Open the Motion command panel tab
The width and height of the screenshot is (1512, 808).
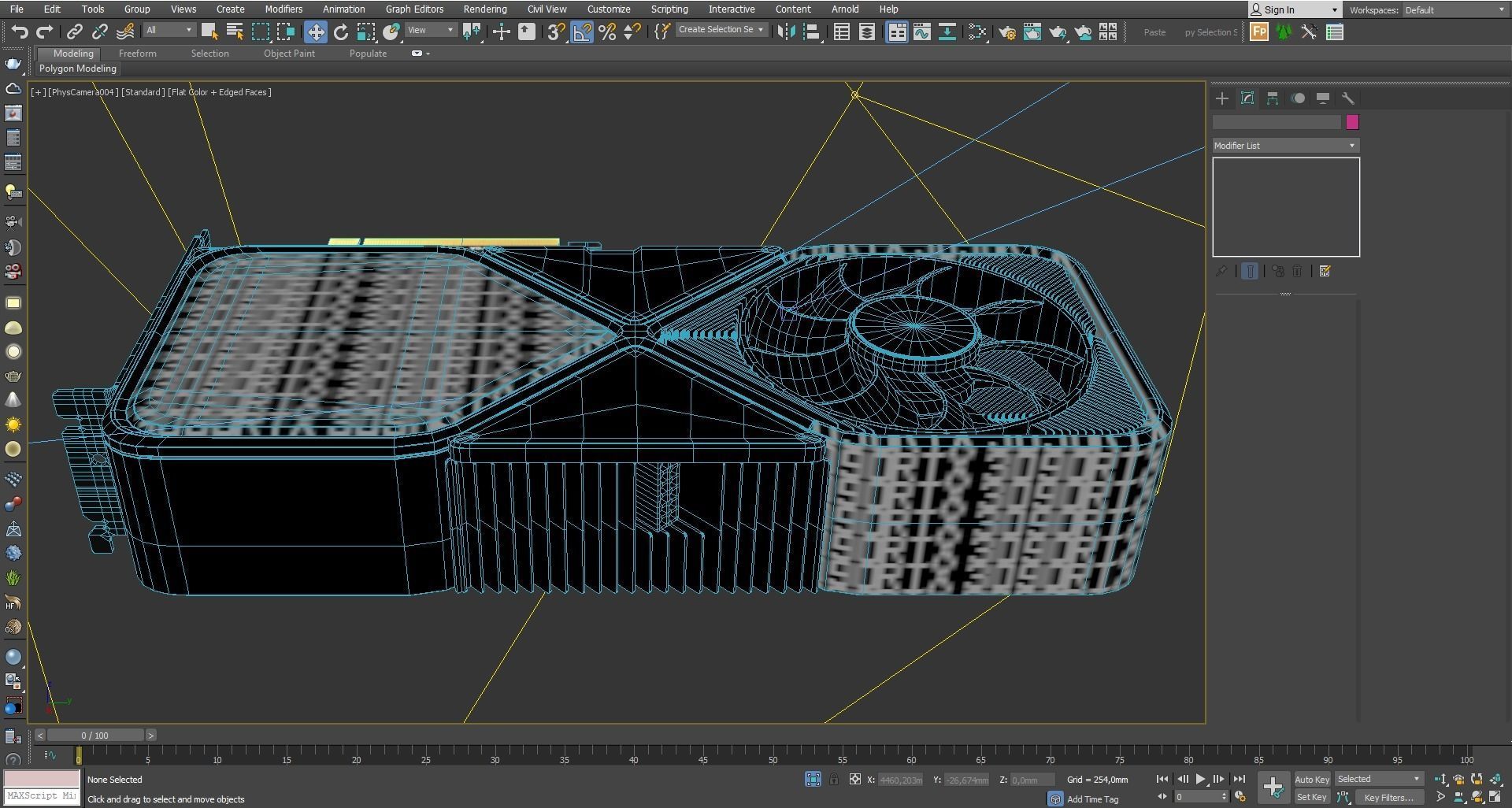click(1298, 98)
